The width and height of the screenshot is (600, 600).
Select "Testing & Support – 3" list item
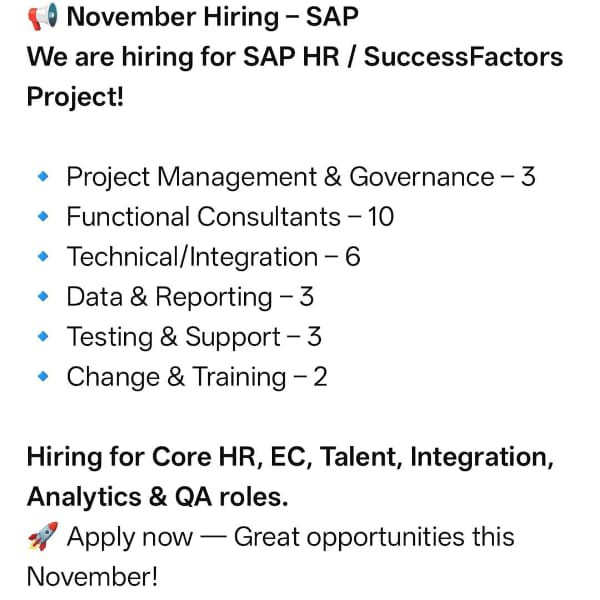click(x=194, y=337)
